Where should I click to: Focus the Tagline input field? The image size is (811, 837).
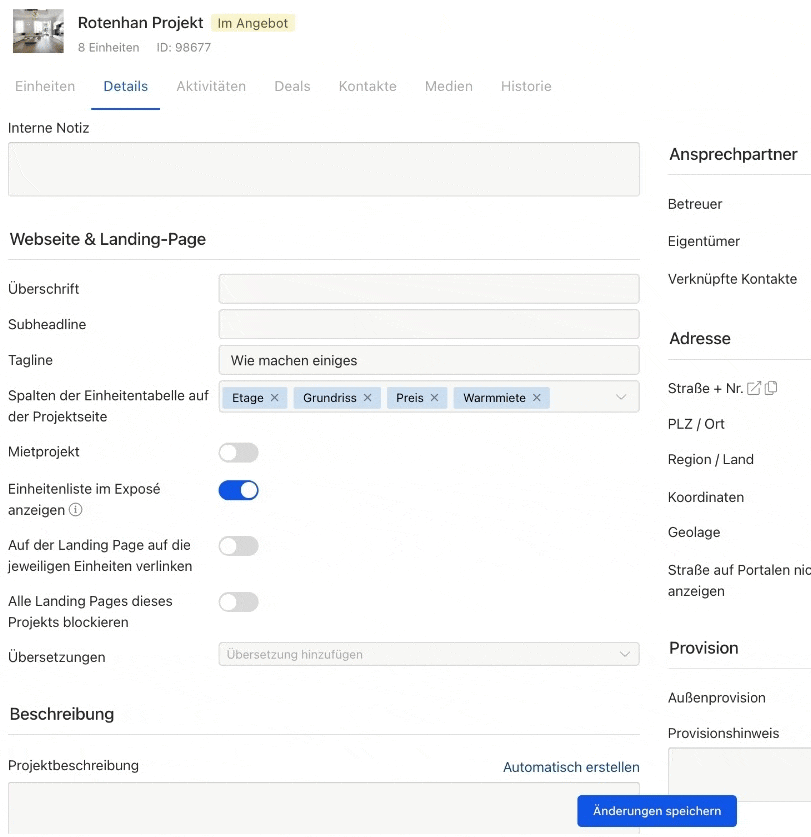coord(428,360)
